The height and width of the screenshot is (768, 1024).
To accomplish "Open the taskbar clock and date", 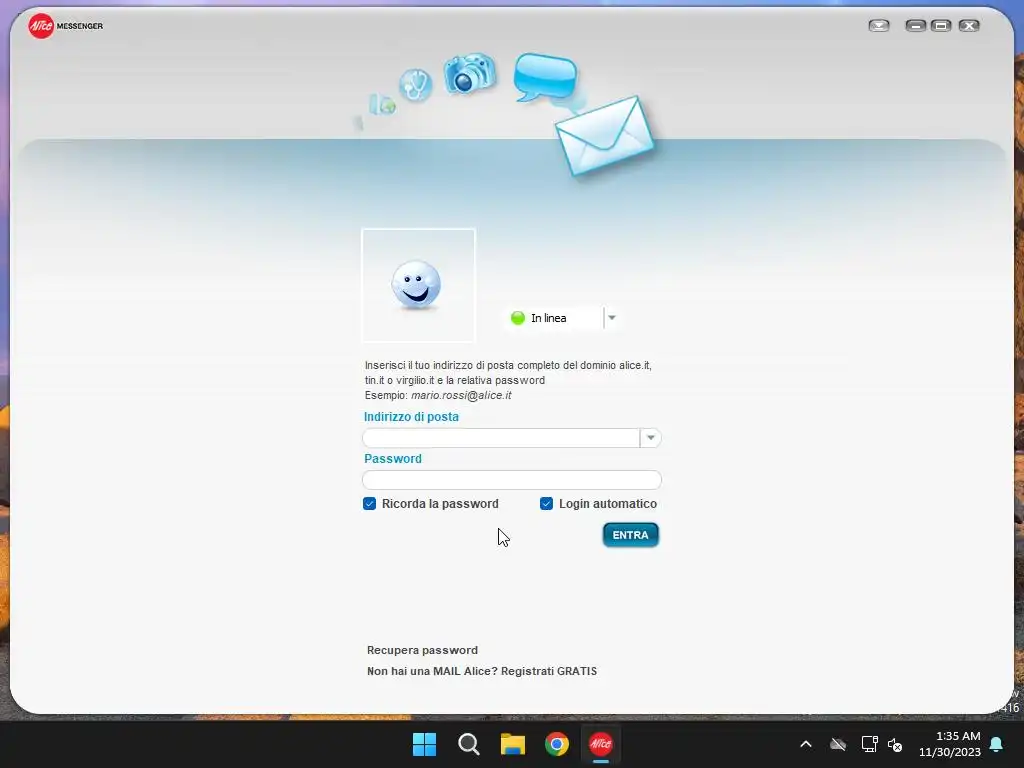I will tap(950, 744).
